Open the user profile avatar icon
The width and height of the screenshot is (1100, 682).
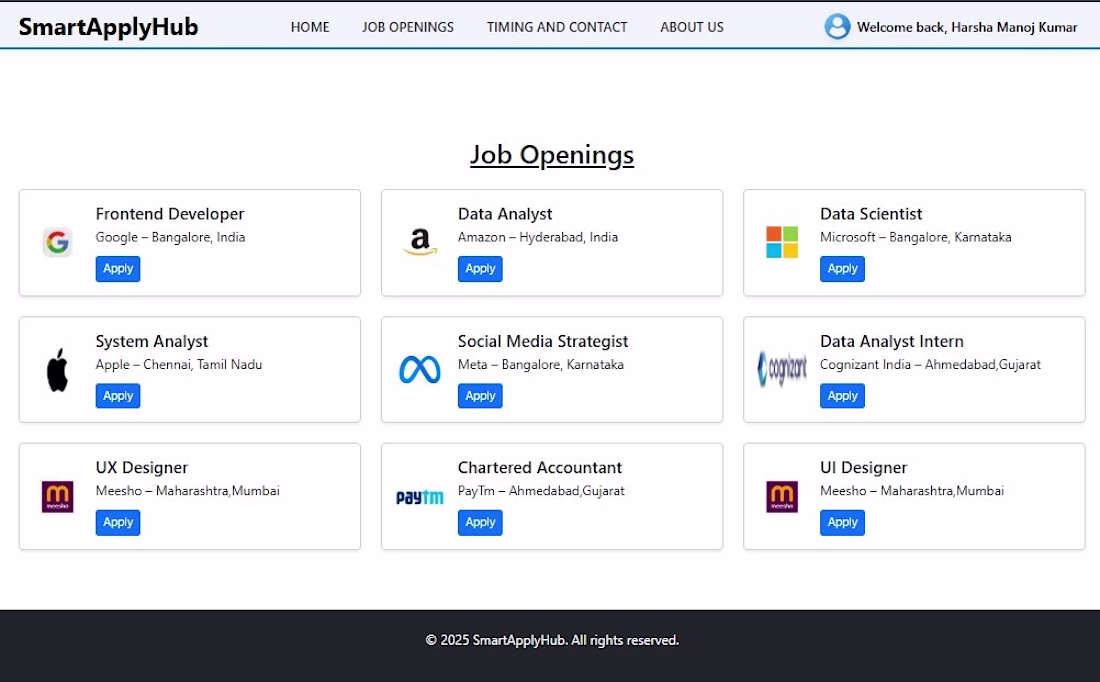pyautogui.click(x=837, y=27)
